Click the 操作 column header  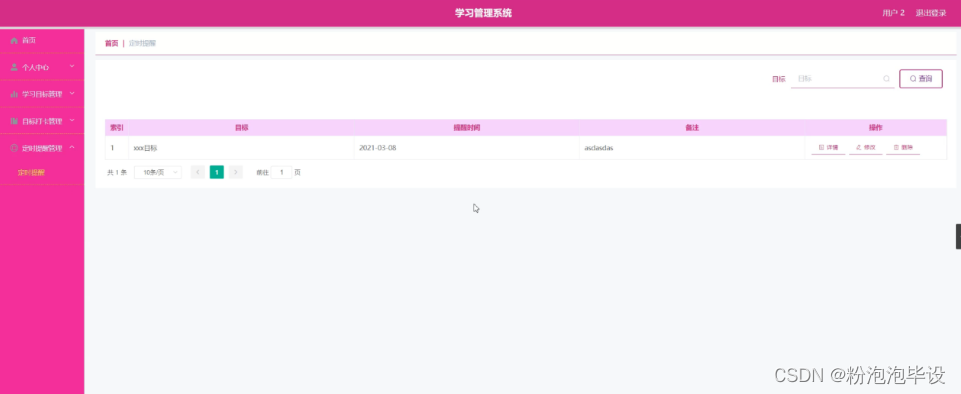(x=875, y=128)
